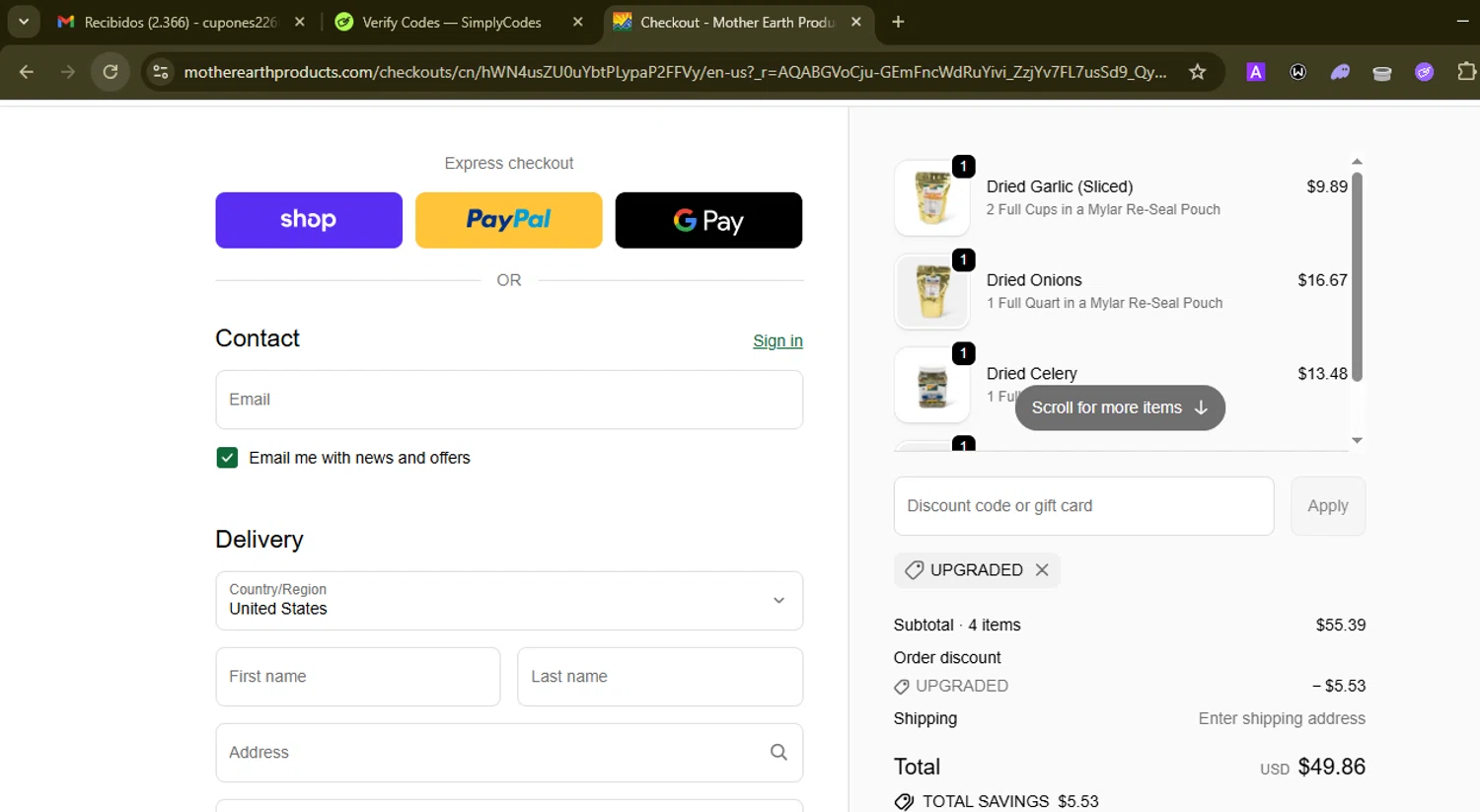The image size is (1480, 812).
Task: Go forward in browser history
Action: point(67,72)
